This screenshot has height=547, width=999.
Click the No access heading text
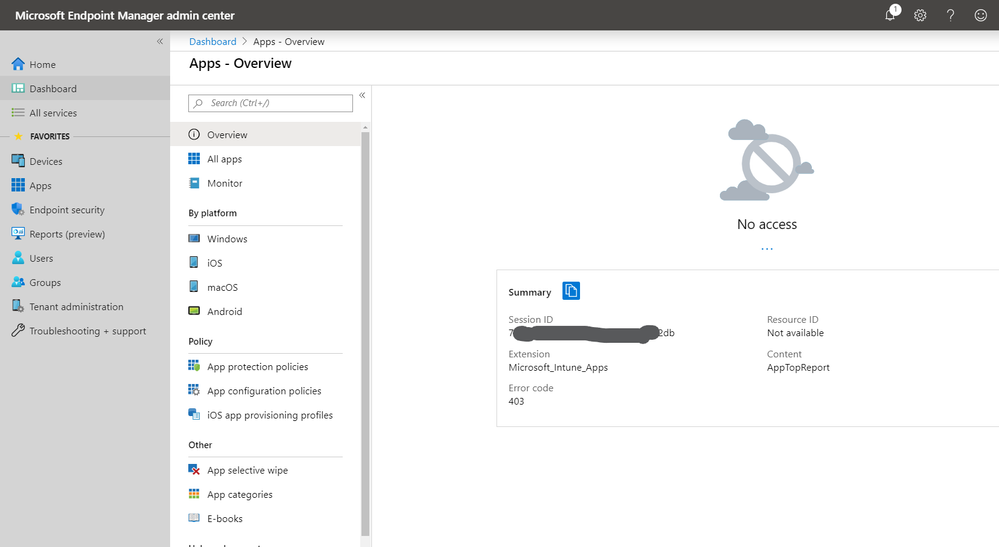click(767, 224)
